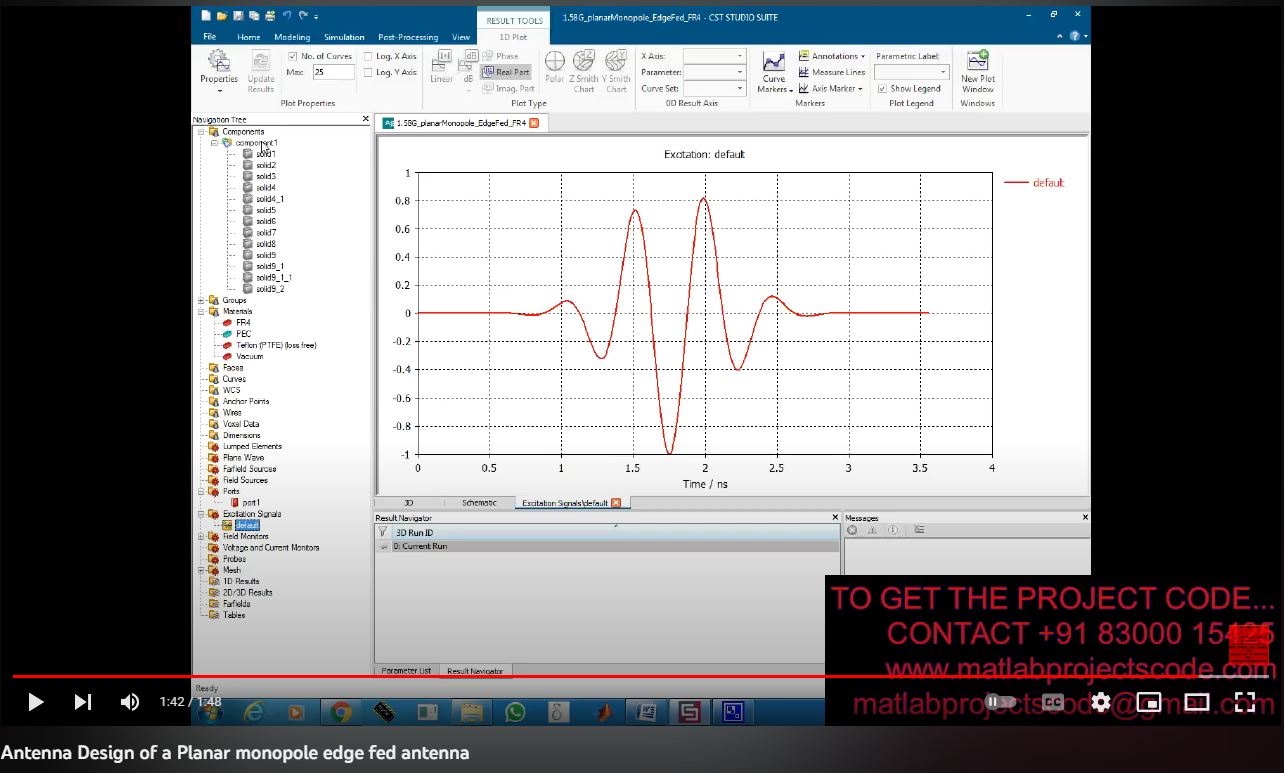Open MATLAB from the taskbar

coord(603,712)
